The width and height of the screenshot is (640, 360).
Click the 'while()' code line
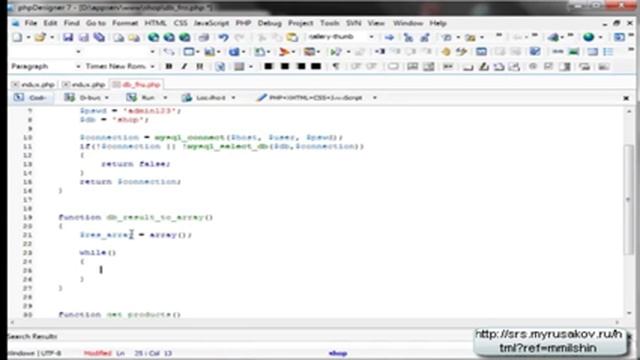tap(98, 253)
